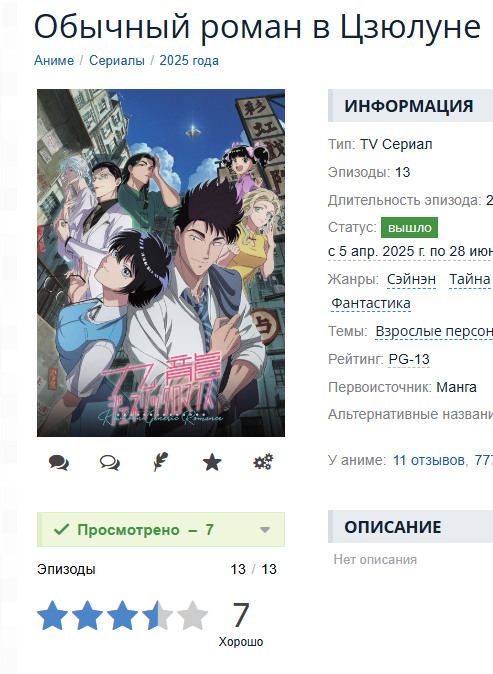The width and height of the screenshot is (493, 674).
Task: Click the PG-13 rating label
Action: coord(409,359)
